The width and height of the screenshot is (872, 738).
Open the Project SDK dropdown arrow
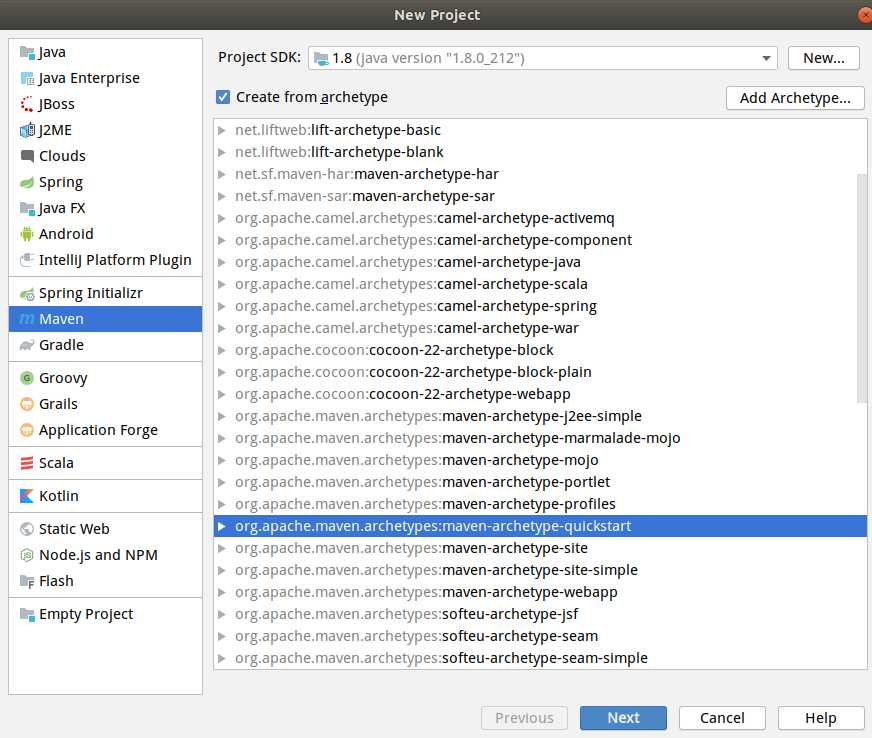coord(766,58)
